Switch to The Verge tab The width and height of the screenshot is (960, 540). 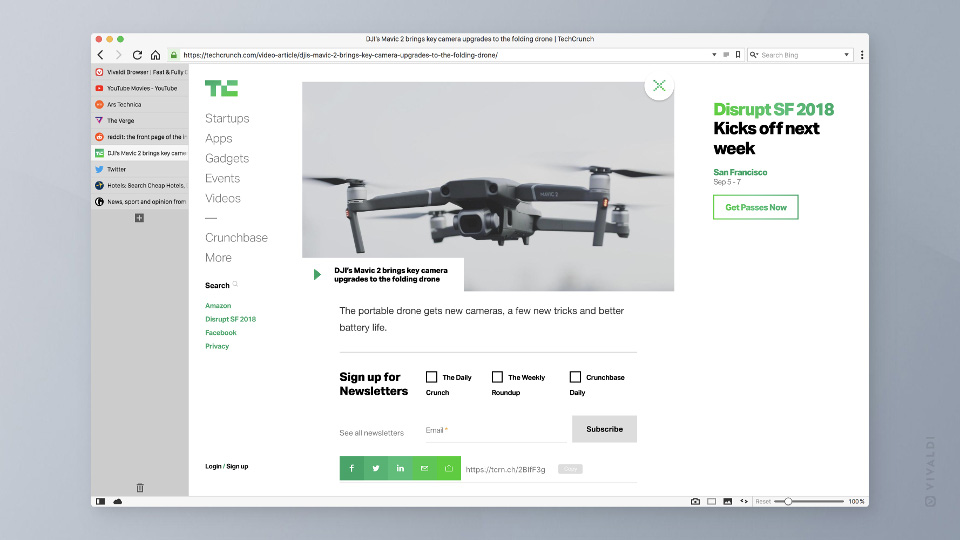tap(140, 121)
